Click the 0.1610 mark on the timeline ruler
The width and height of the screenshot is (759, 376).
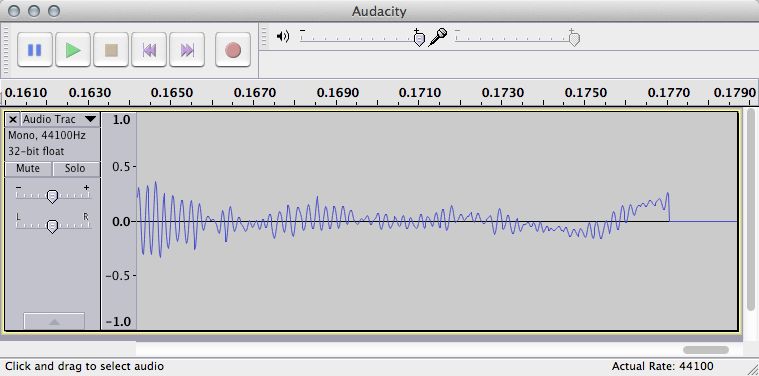tap(26, 92)
